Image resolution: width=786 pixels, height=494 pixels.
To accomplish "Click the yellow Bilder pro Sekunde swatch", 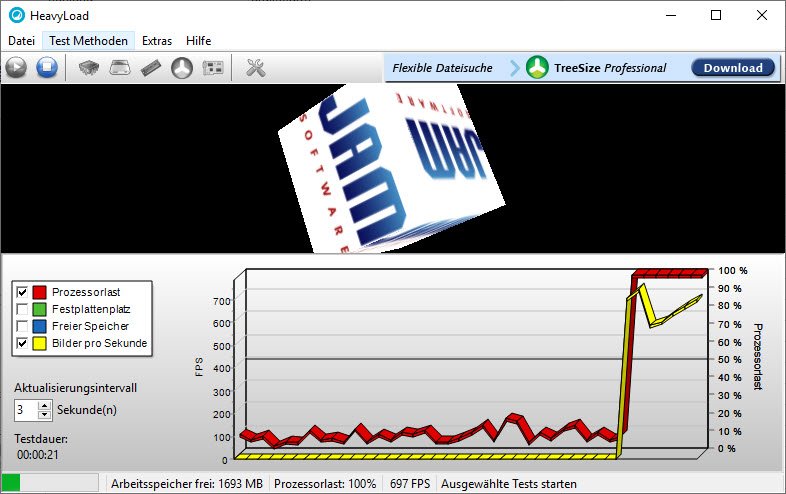I will pyautogui.click(x=40, y=343).
